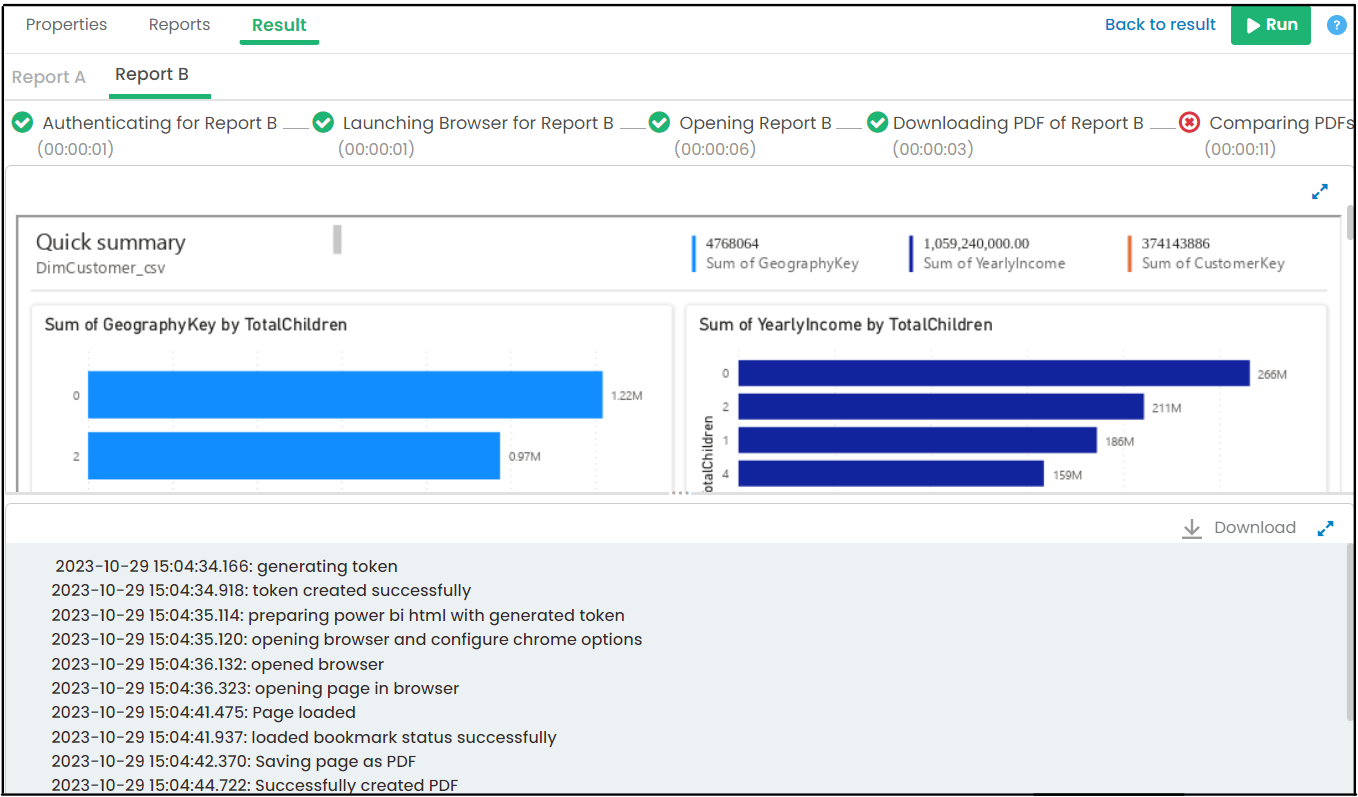This screenshot has width=1358, height=797.
Task: Click the red failed icon for Comparing PDFs
Action: point(1189,122)
